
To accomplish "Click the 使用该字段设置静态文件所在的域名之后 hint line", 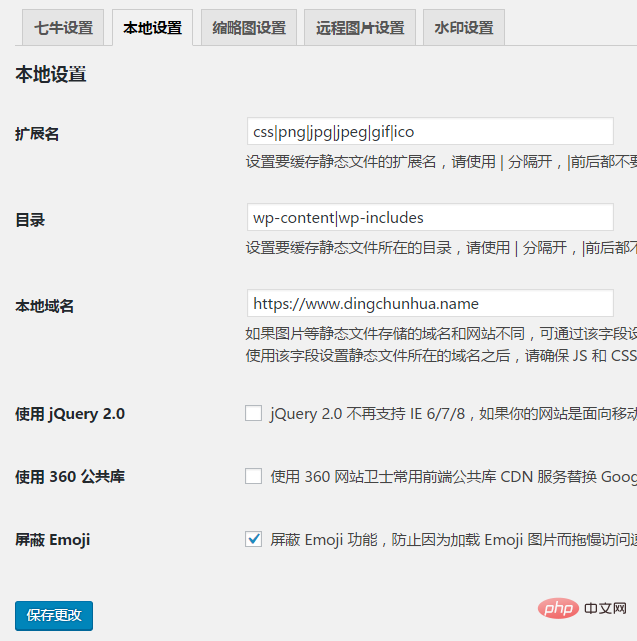I will coord(441,356).
